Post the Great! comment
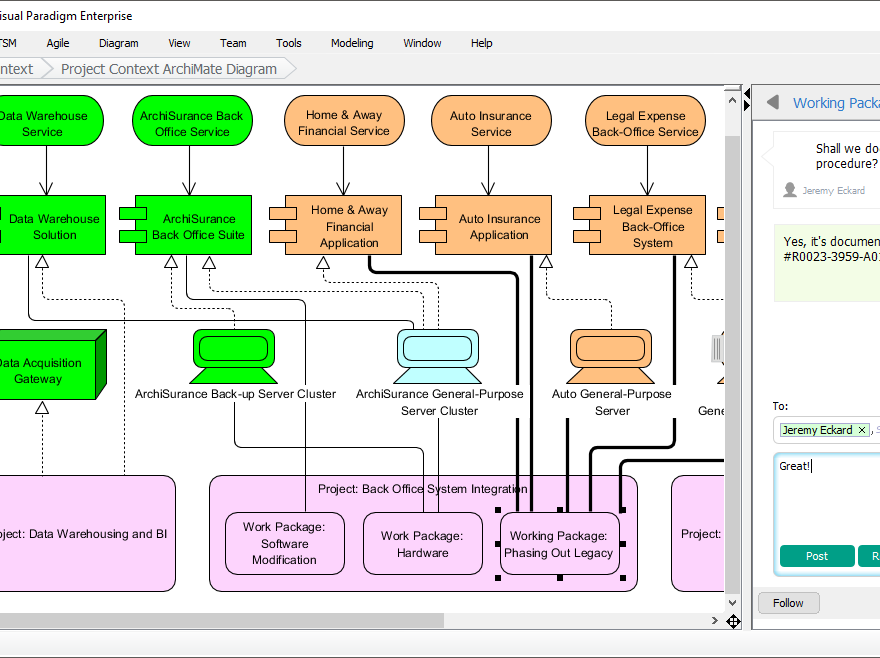Viewport: 880px width, 658px height. click(x=816, y=556)
